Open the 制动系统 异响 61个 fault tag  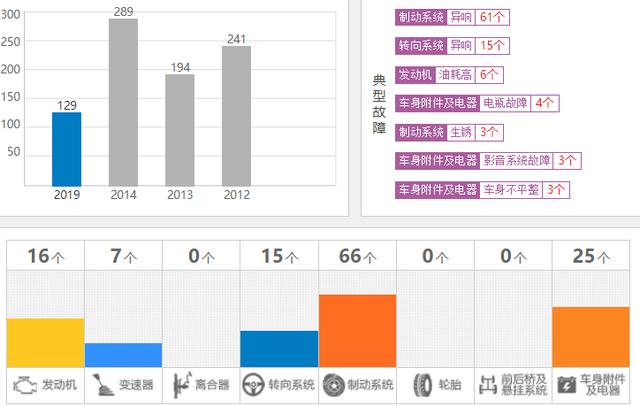tap(452, 17)
